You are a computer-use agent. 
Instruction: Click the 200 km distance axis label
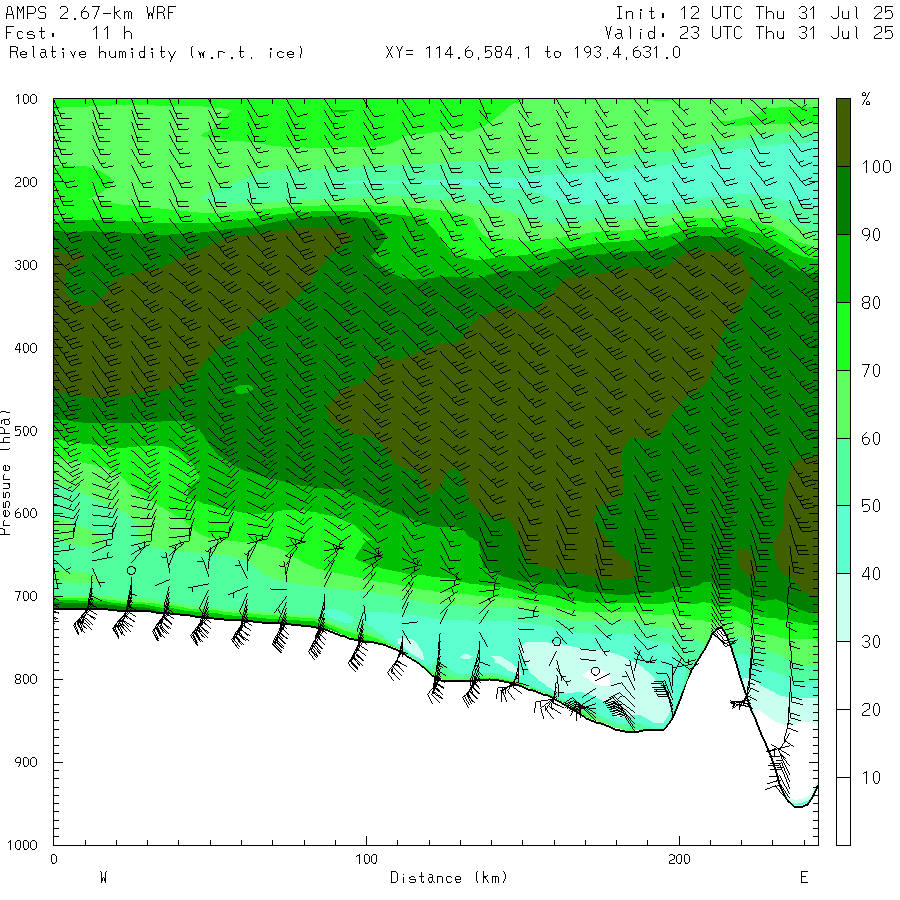[680, 859]
